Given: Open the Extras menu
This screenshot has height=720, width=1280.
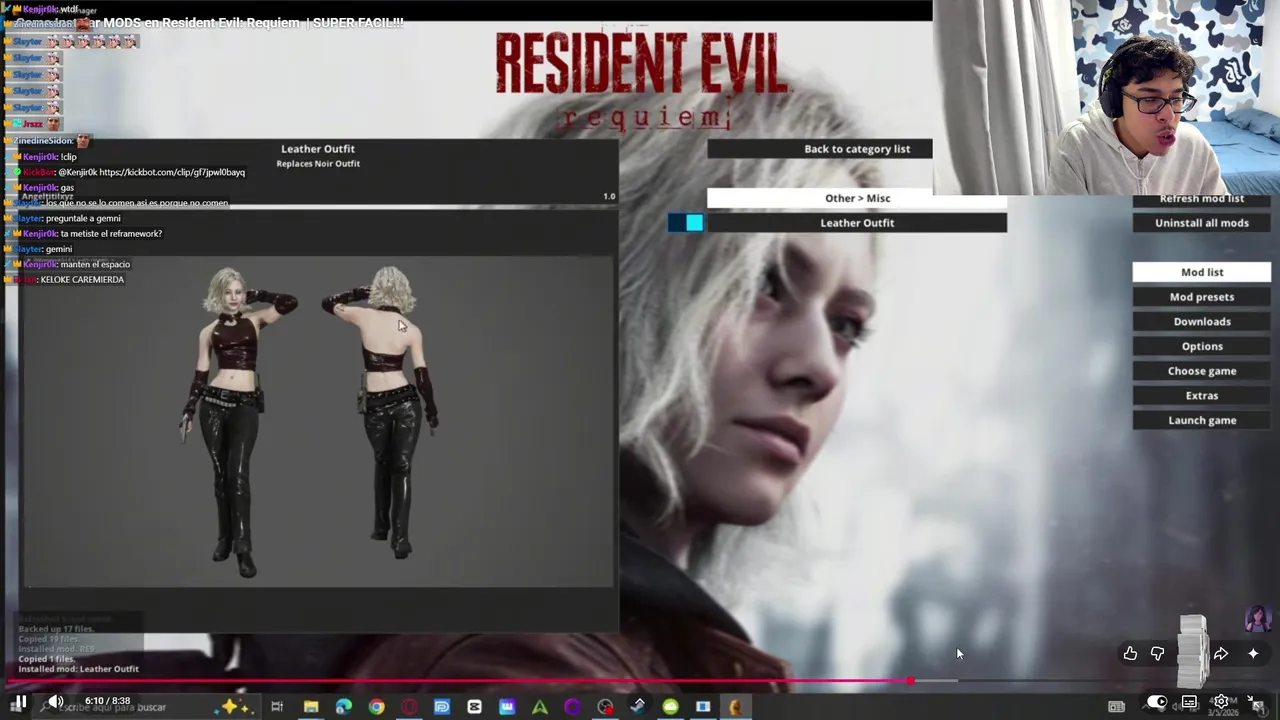Looking at the screenshot, I should pos(1202,396).
